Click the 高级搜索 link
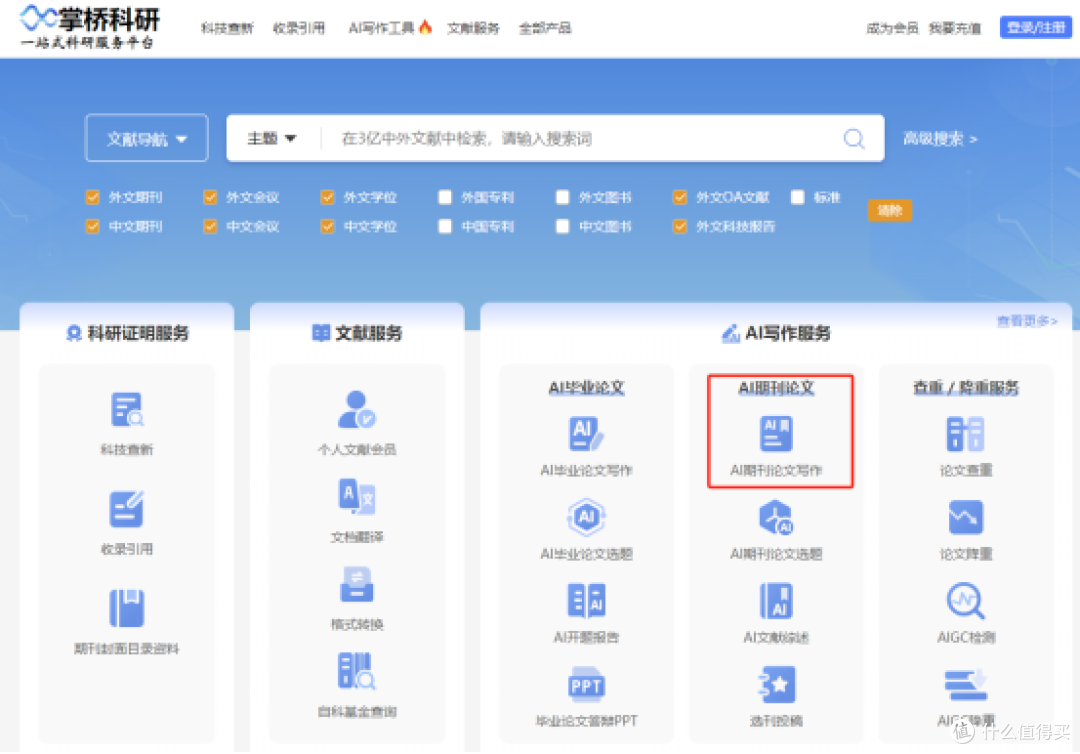The height and width of the screenshot is (754, 1080). coord(940,139)
